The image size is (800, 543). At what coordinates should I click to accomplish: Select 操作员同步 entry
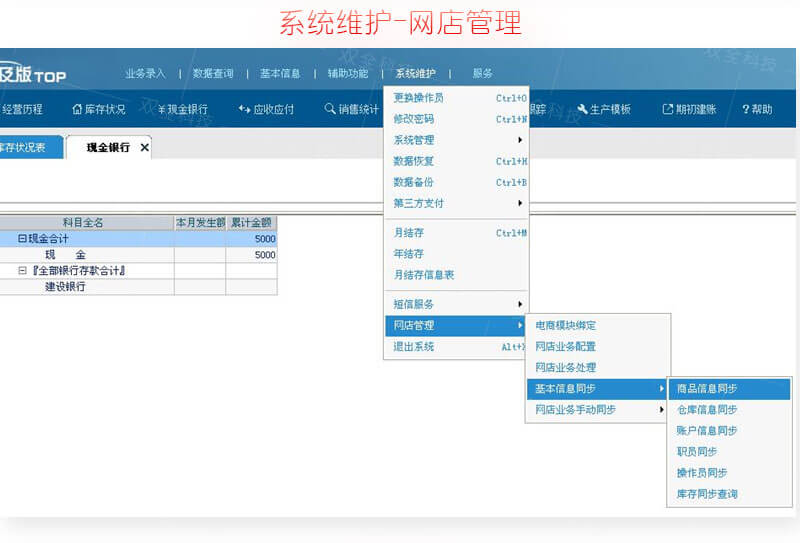pyautogui.click(x=730, y=473)
